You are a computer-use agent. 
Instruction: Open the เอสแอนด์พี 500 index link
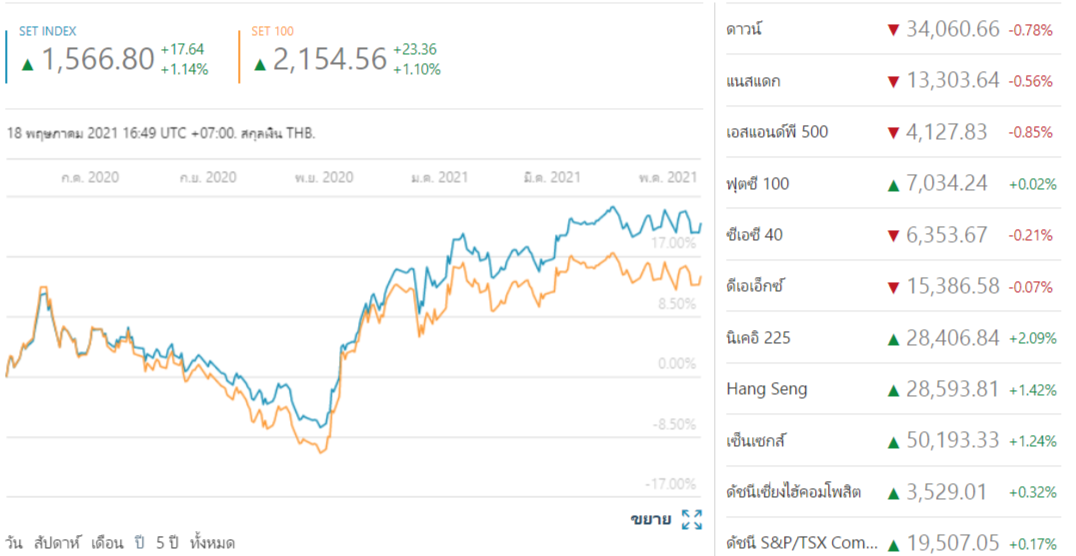777,132
